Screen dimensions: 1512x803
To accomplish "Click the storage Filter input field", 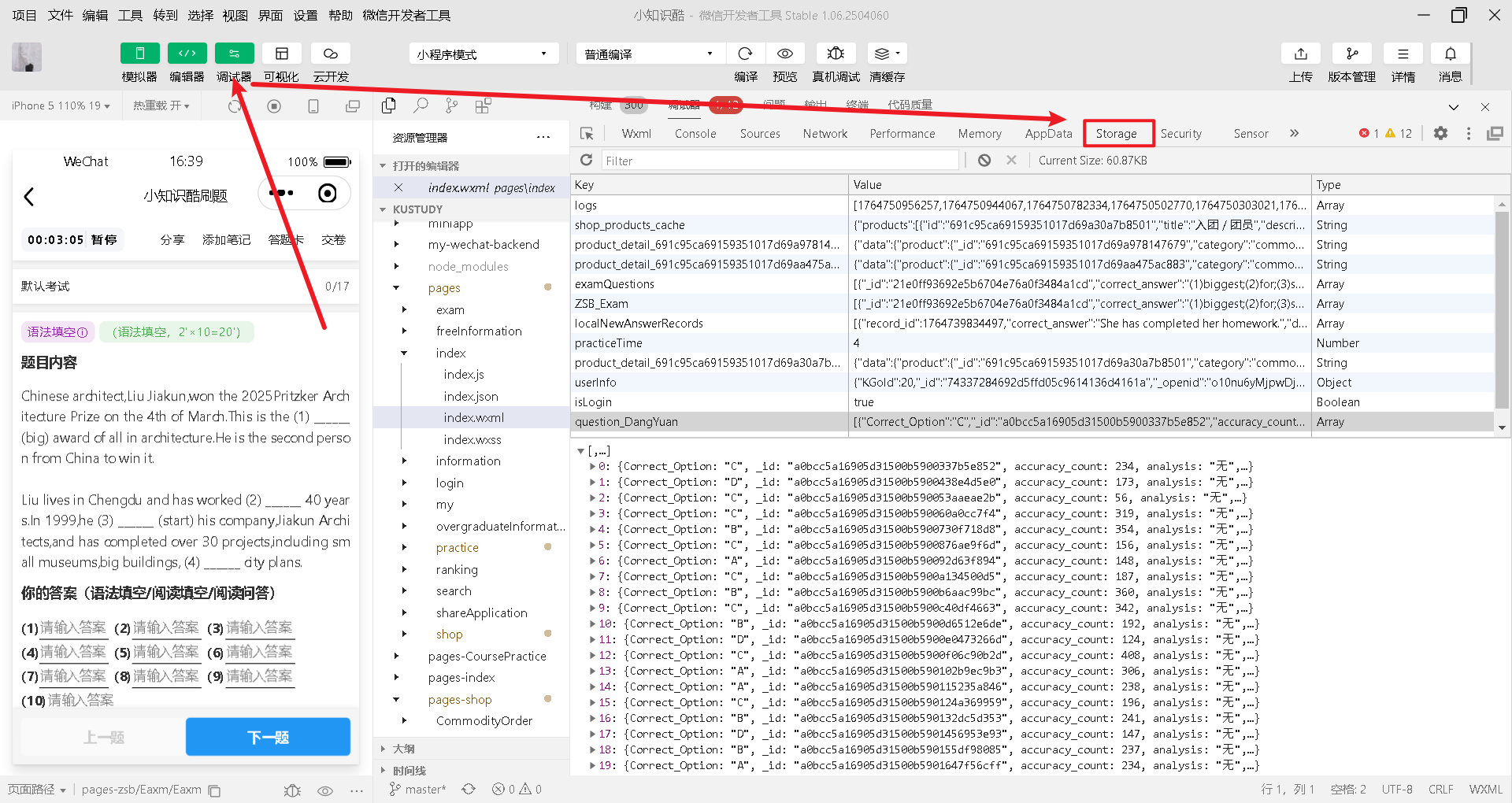I will coord(780,161).
